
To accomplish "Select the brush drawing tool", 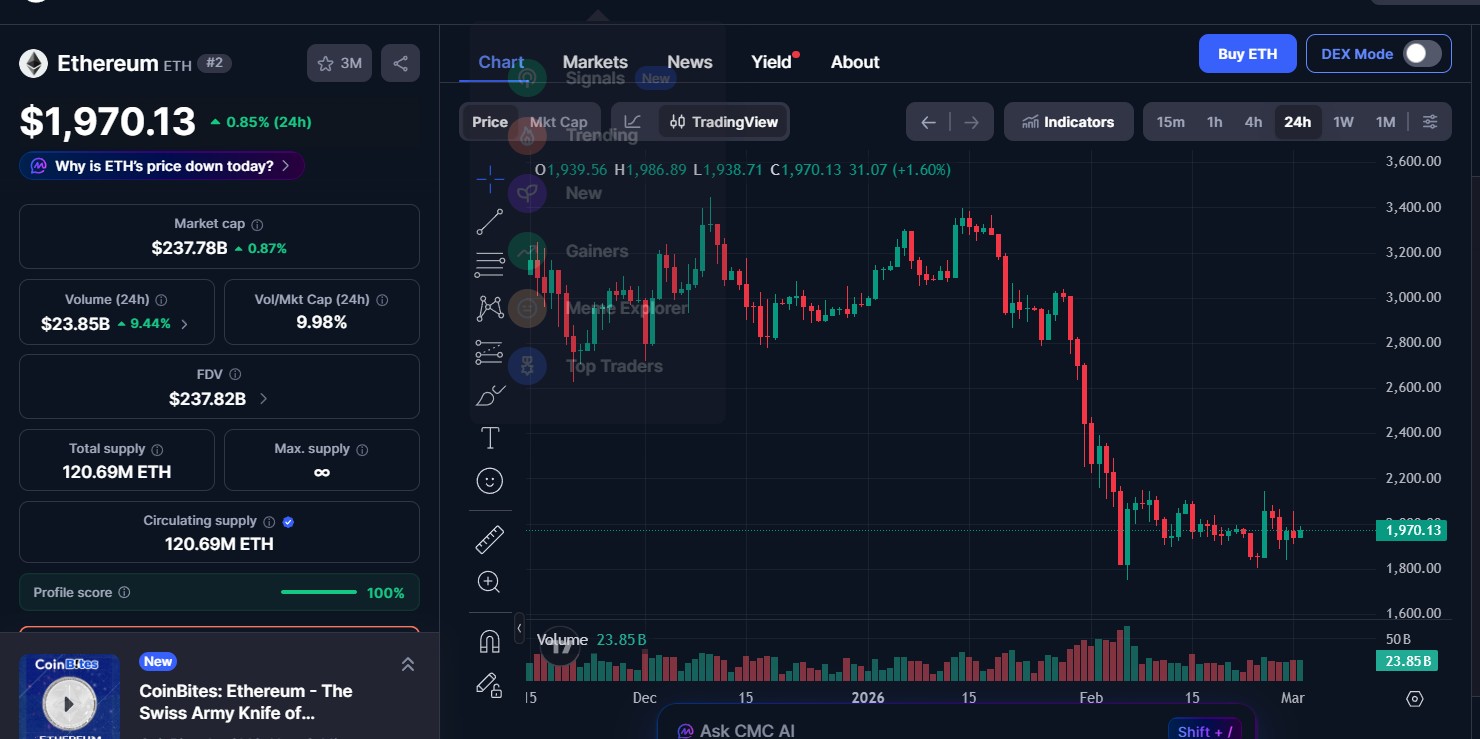I will pyautogui.click(x=489, y=395).
